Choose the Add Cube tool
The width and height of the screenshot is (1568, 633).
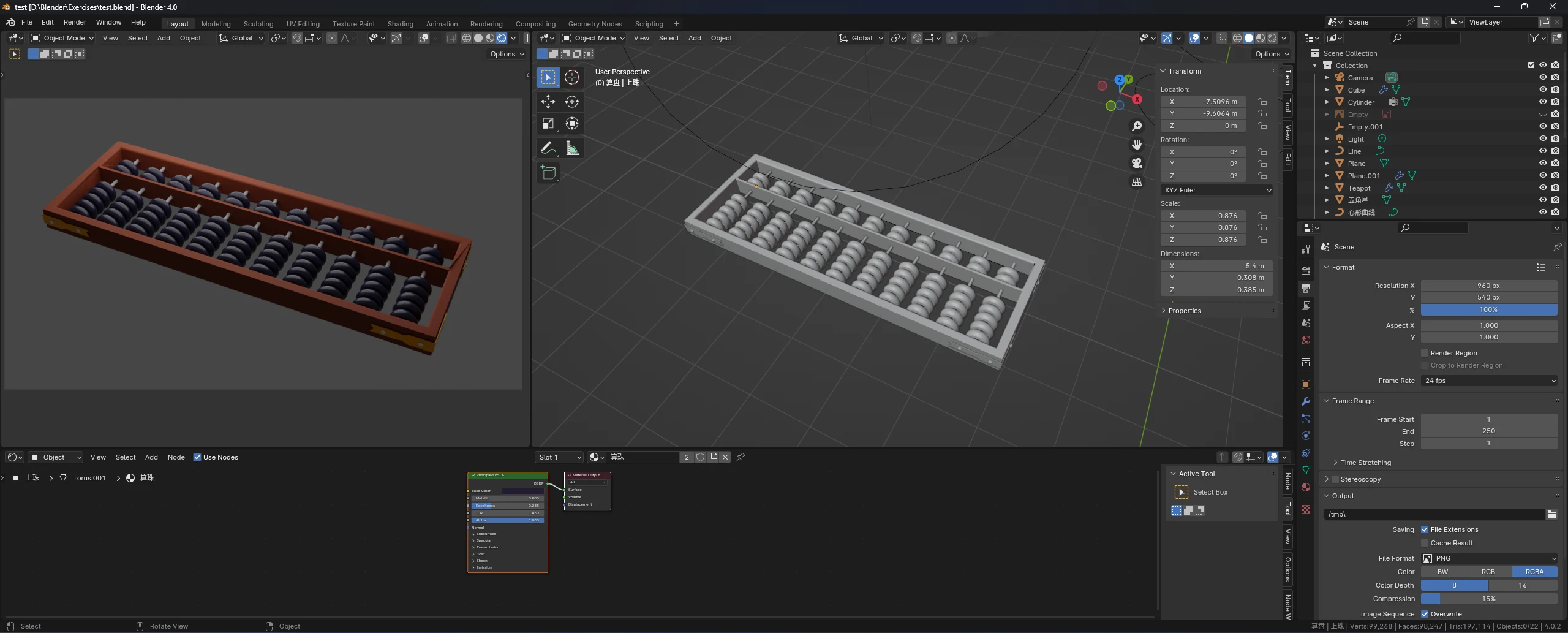pyautogui.click(x=548, y=173)
